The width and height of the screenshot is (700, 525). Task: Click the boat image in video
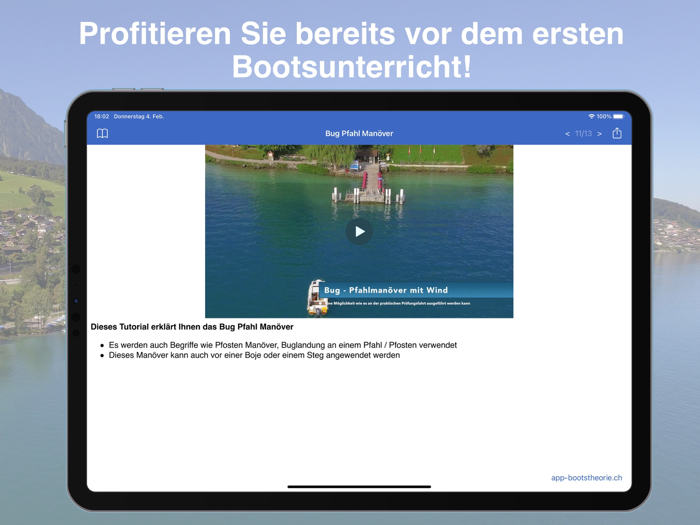tap(317, 297)
